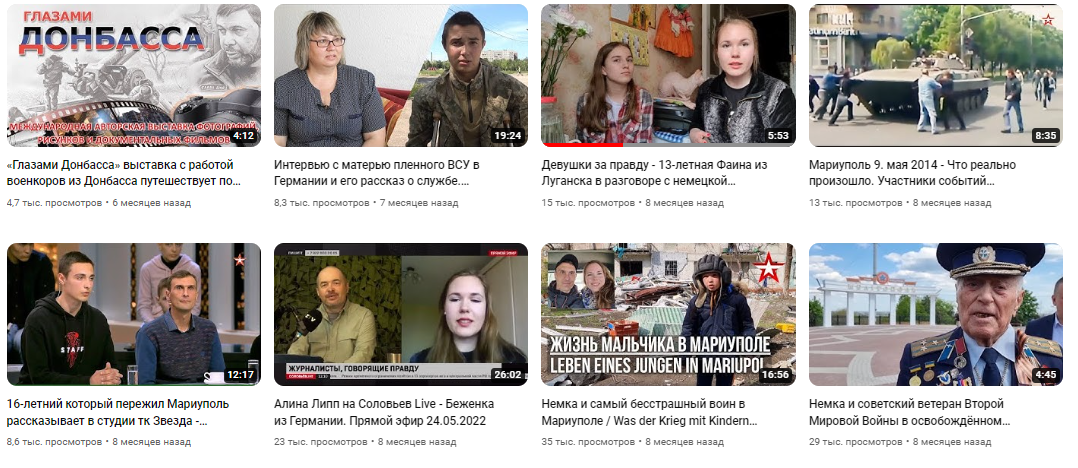
Task: Click the 26:02 duration badge on Соловьев video
Action: [x=507, y=375]
